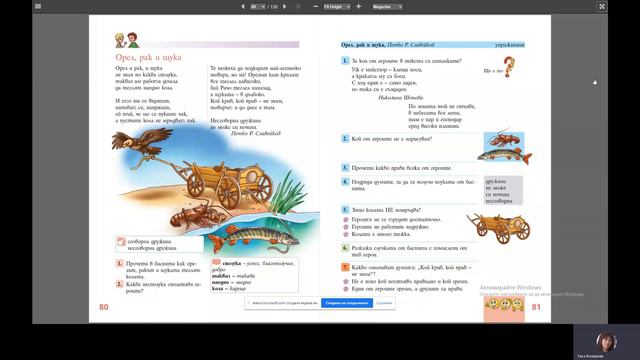640x360 pixels.
Task: Click the crayfish and pike picture on page 81
Action: point(504,147)
